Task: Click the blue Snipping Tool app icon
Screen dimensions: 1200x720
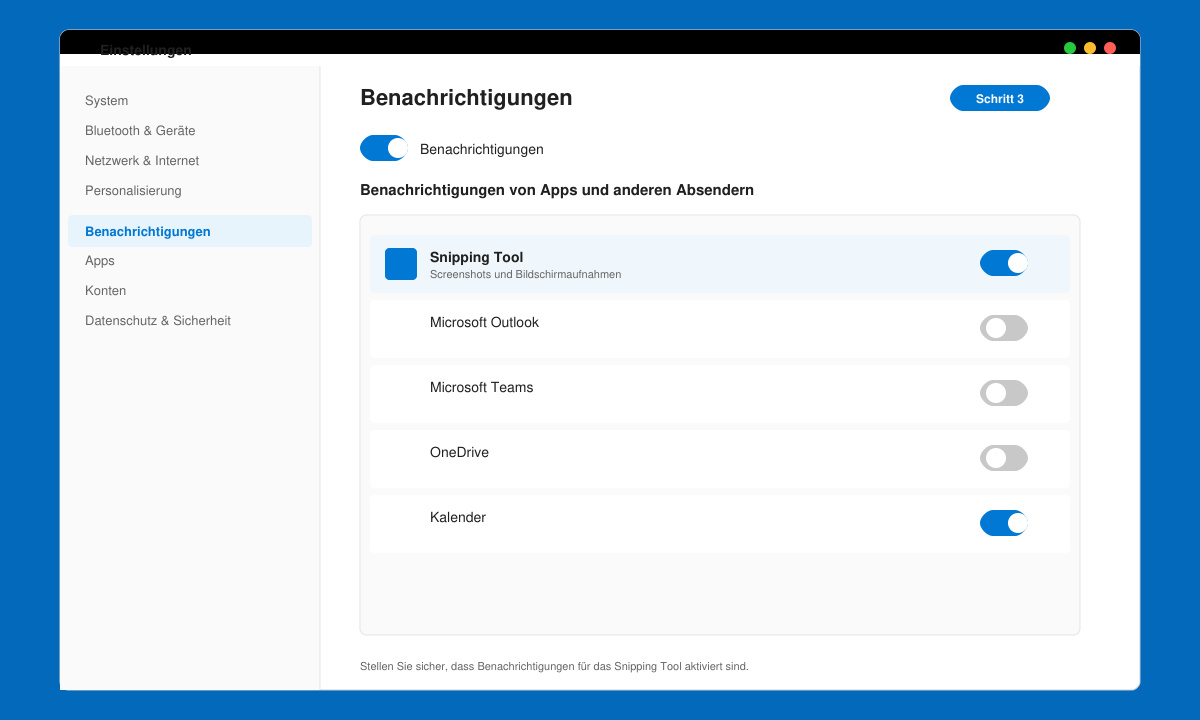Action: (401, 264)
